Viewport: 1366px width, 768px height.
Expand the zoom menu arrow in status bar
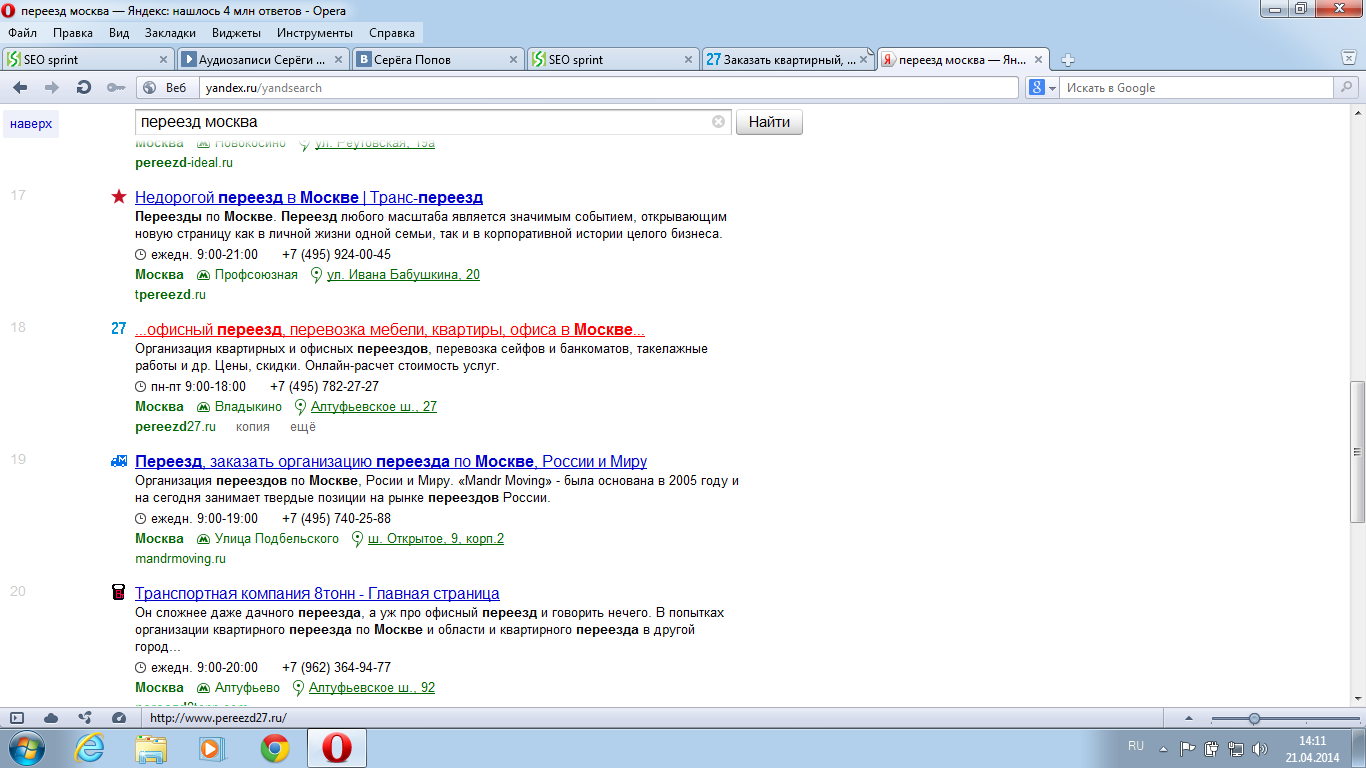click(1188, 718)
